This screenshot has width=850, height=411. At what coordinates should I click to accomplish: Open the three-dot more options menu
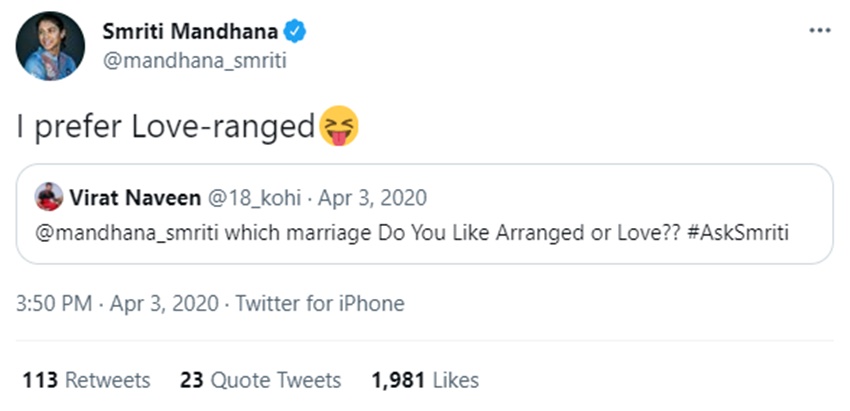819,30
